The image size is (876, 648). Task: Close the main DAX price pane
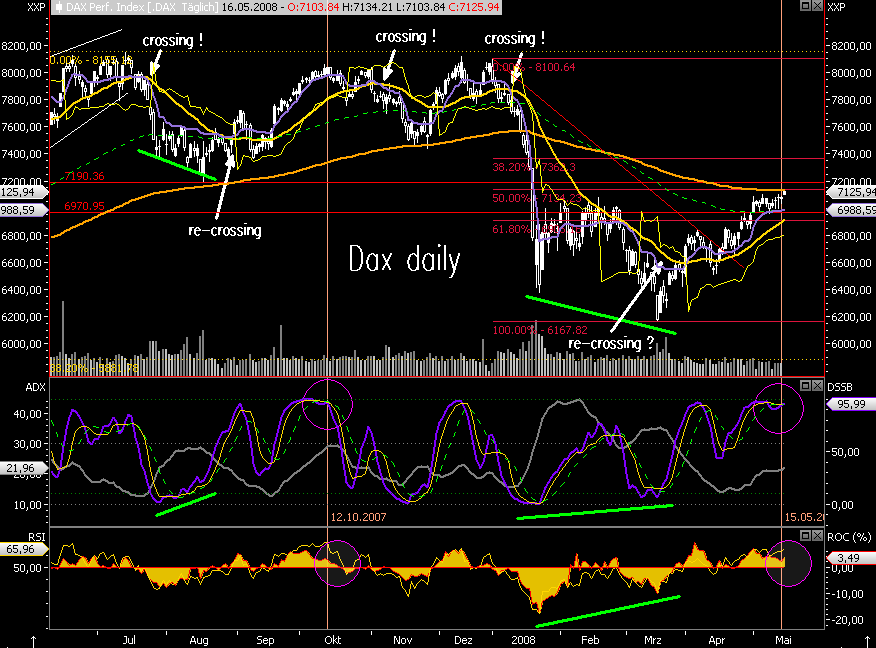pyautogui.click(x=817, y=6)
